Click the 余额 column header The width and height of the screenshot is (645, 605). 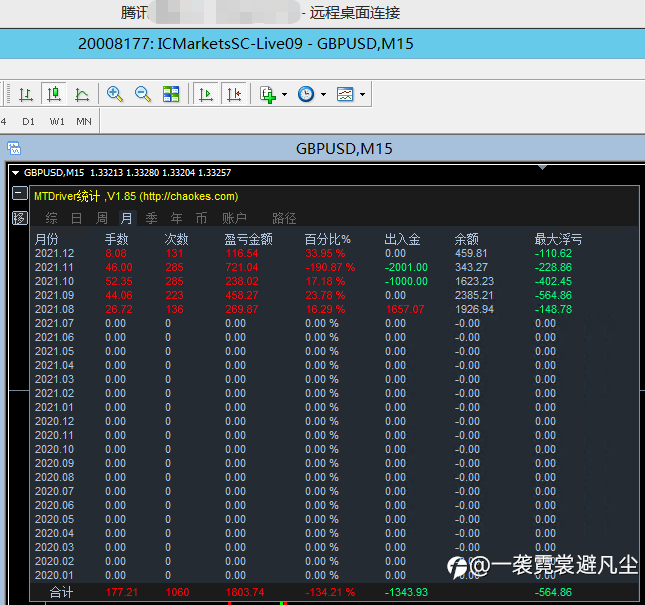coord(466,239)
